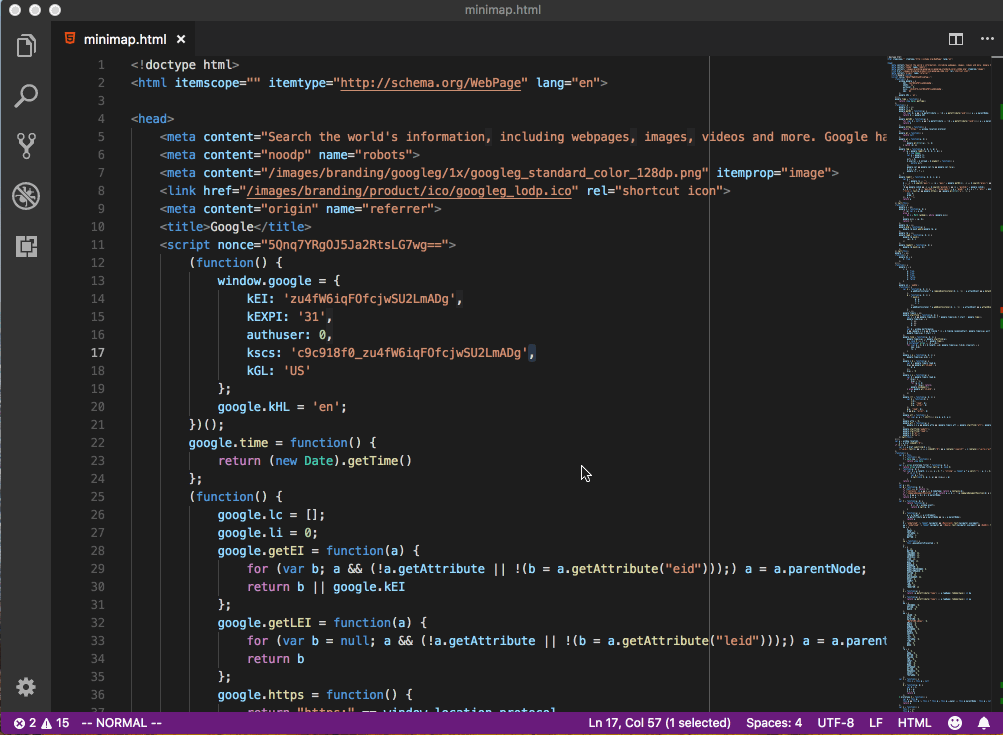Click the HTML5 file icon on tab
Screen dimensions: 1003x735
[70, 38]
